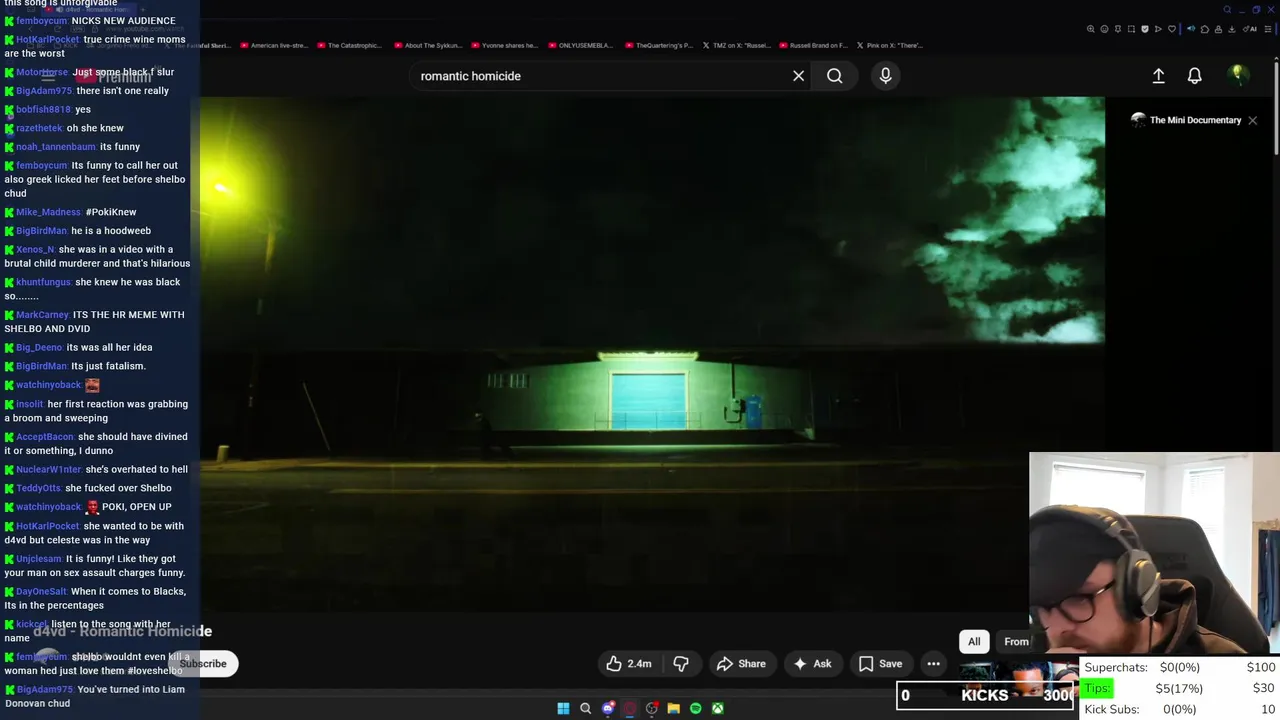Open the YouTube notifications bell
Image resolution: width=1280 pixels, height=720 pixels.
pos(1194,76)
